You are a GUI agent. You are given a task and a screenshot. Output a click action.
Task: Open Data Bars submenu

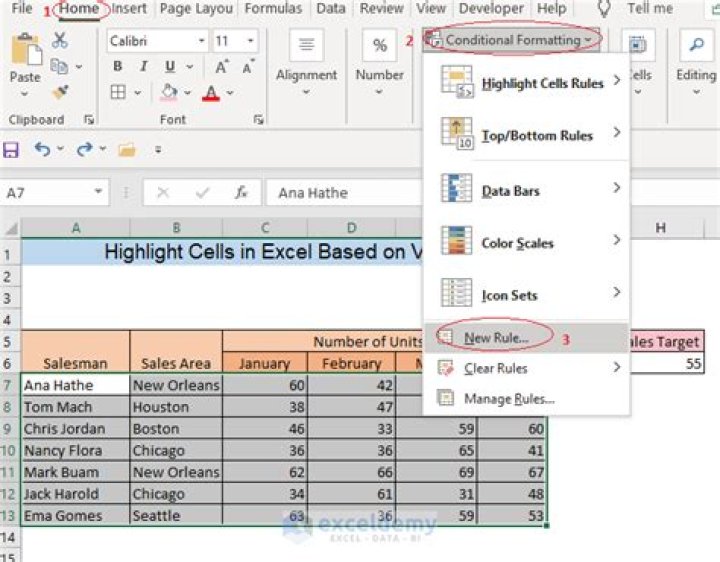(x=527, y=189)
